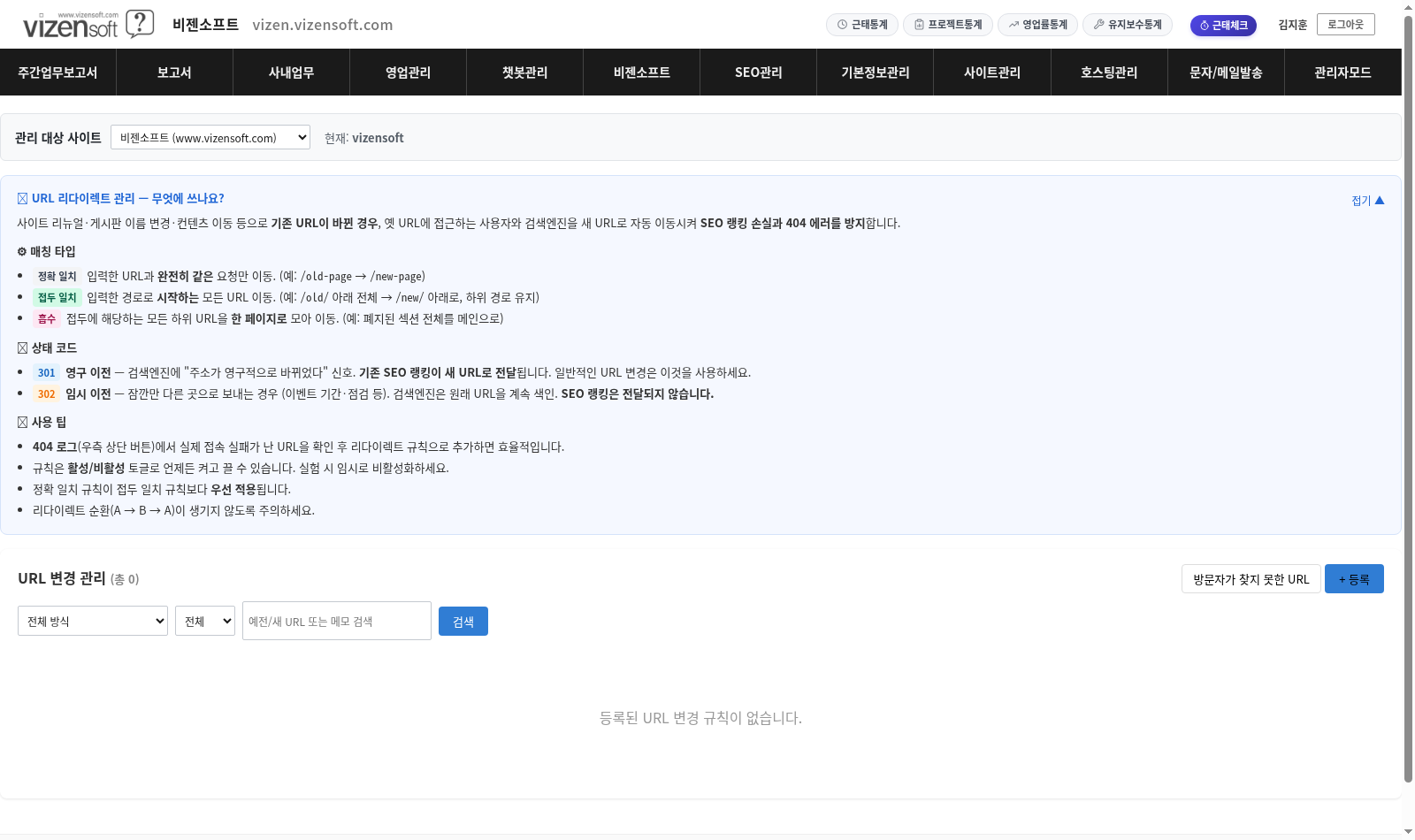Open 주간업무보고서 menu

point(58,73)
